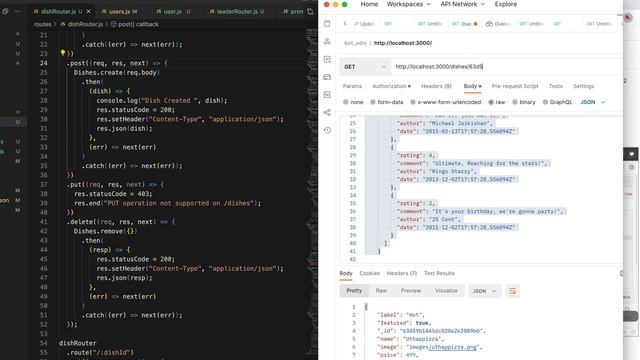Open Mock Servers icon in Postman sidebar

[327, 77]
